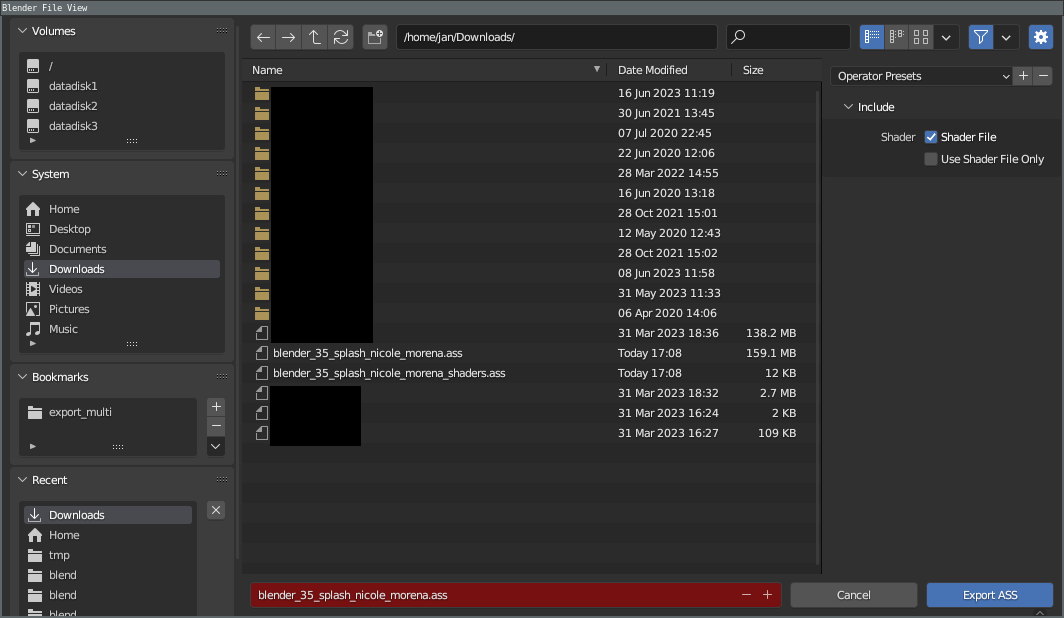Image resolution: width=1064 pixels, height=618 pixels.
Task: Increment the file name number
Action: click(x=767, y=595)
